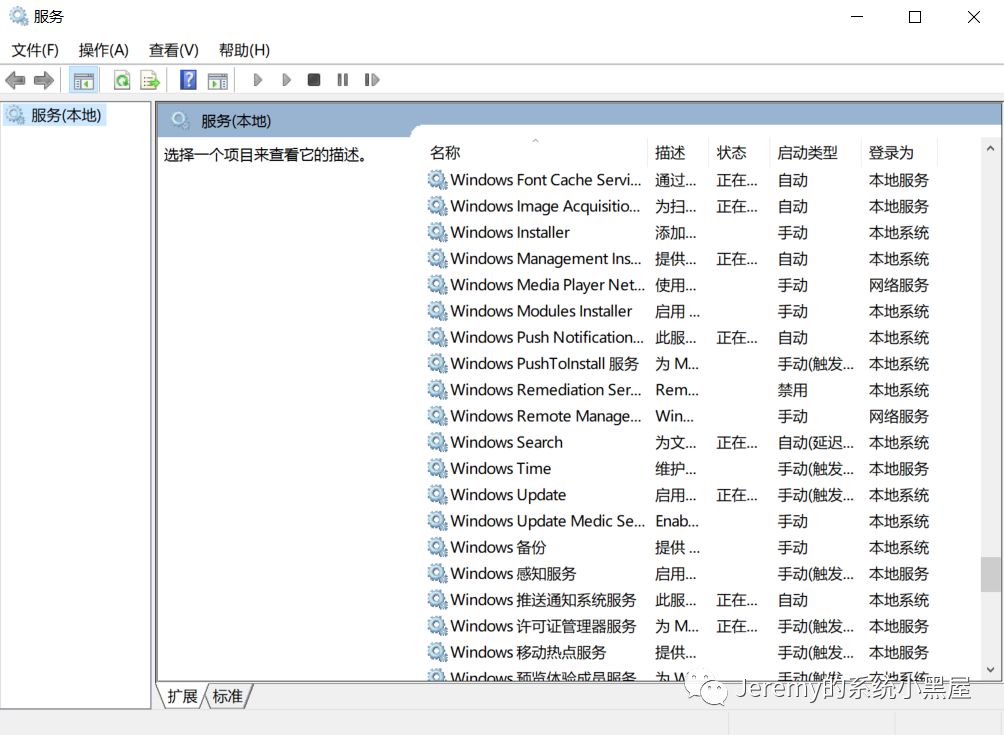Click 网络服务 logon of Windows Media Player

pos(898,285)
